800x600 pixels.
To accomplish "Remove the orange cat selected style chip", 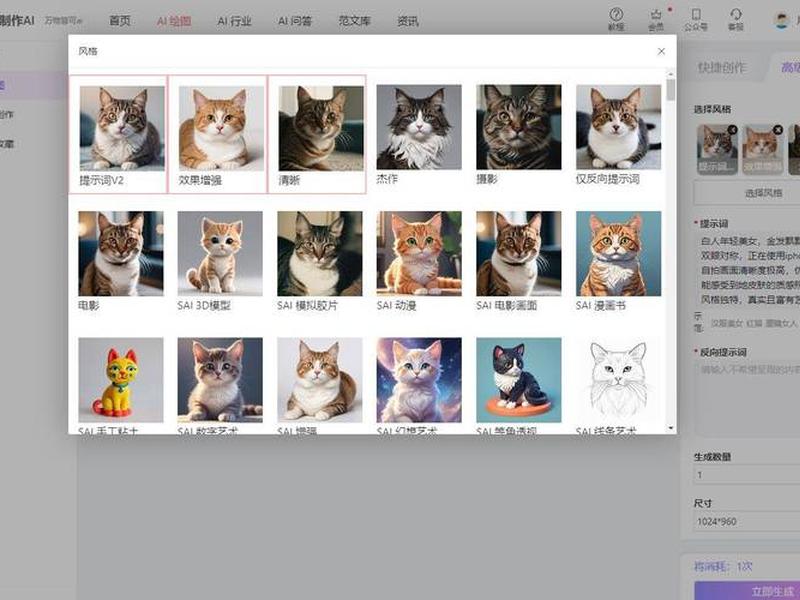I will click(778, 130).
